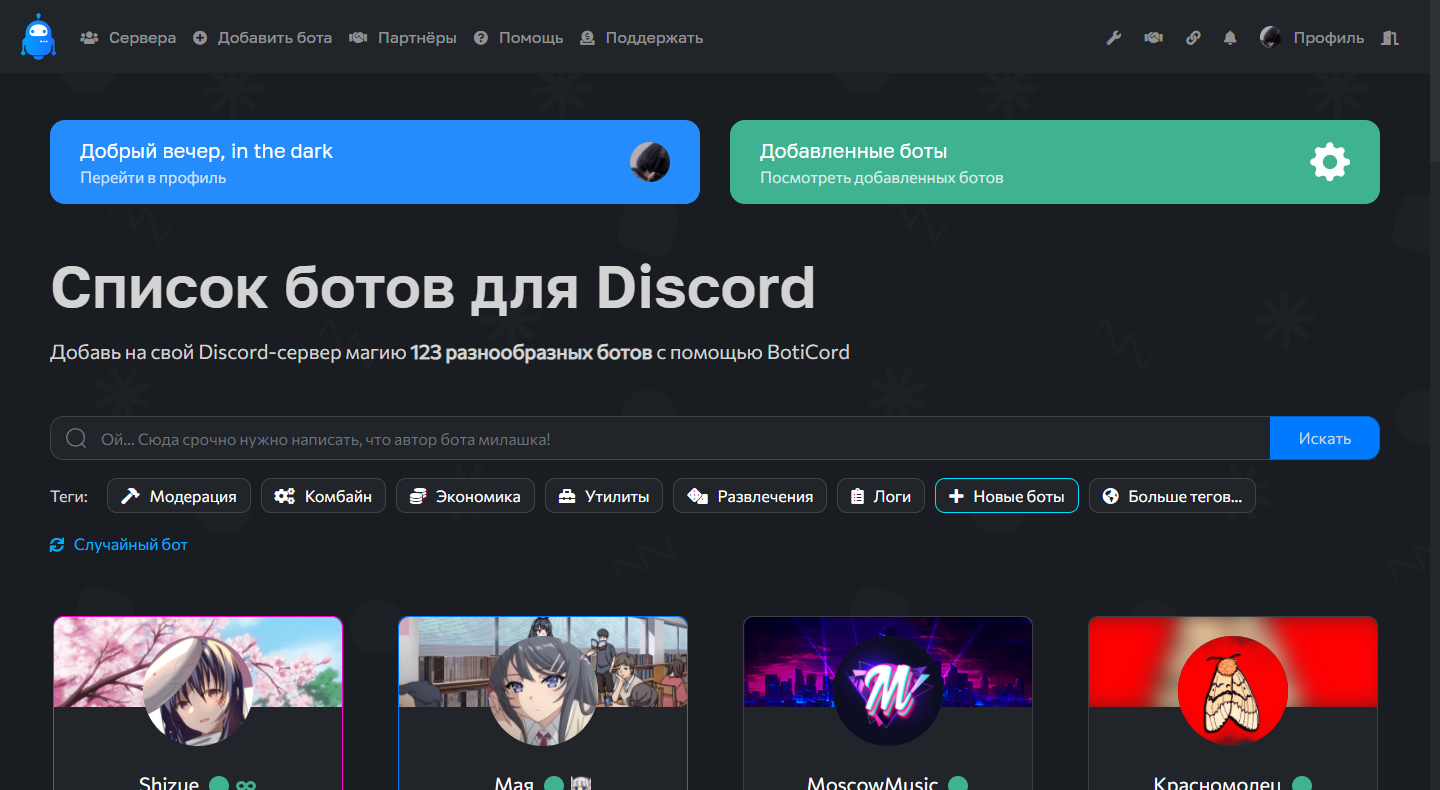
Task: Click the chain link icon in header
Action: click(1193, 38)
